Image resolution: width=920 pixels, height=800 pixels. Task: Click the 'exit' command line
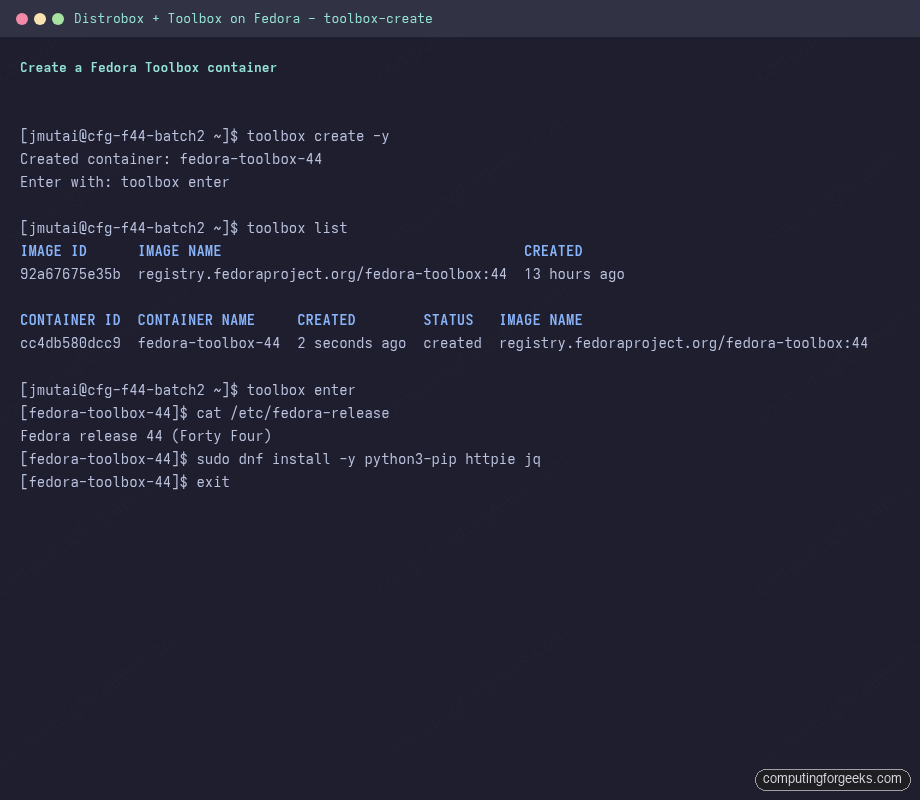tap(125, 482)
